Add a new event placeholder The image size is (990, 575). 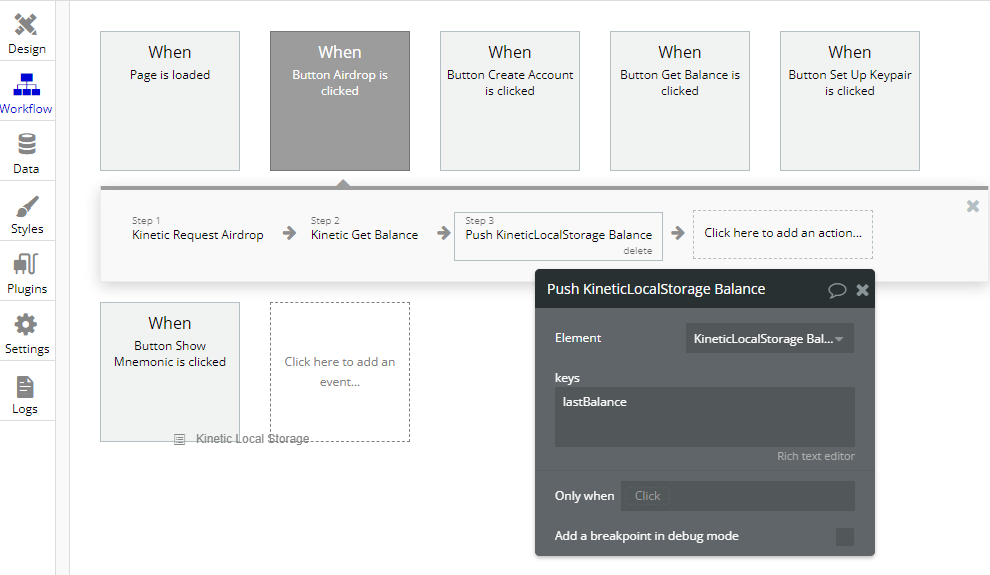tap(339, 371)
